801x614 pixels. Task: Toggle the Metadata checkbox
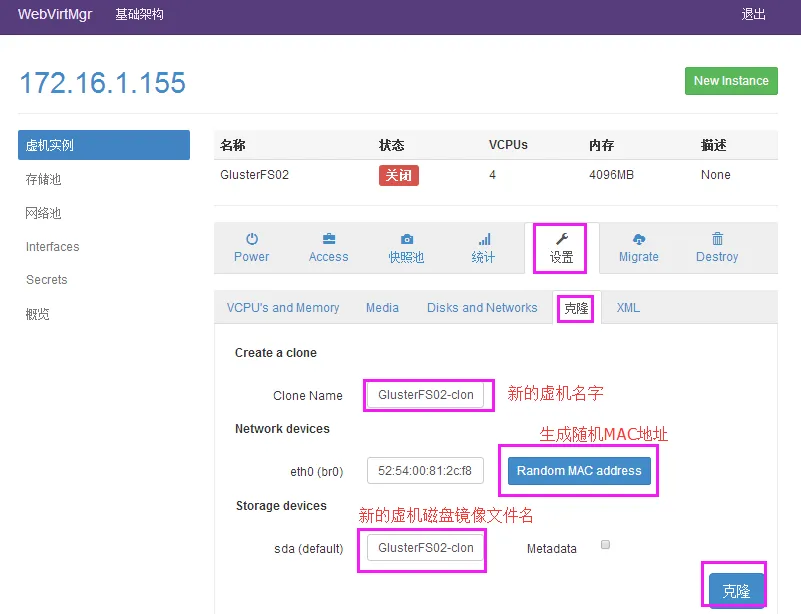pyautogui.click(x=605, y=545)
